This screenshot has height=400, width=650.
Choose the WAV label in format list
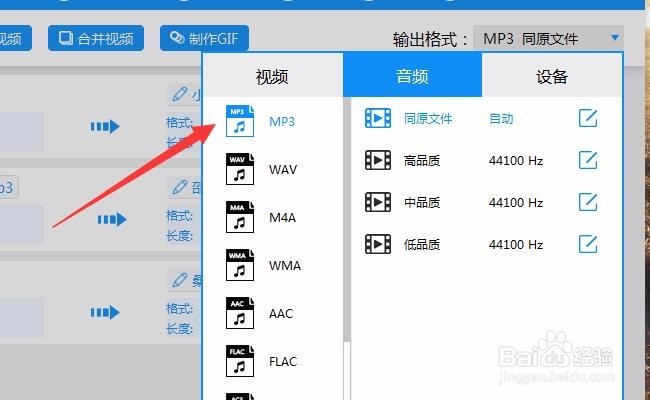point(283,170)
